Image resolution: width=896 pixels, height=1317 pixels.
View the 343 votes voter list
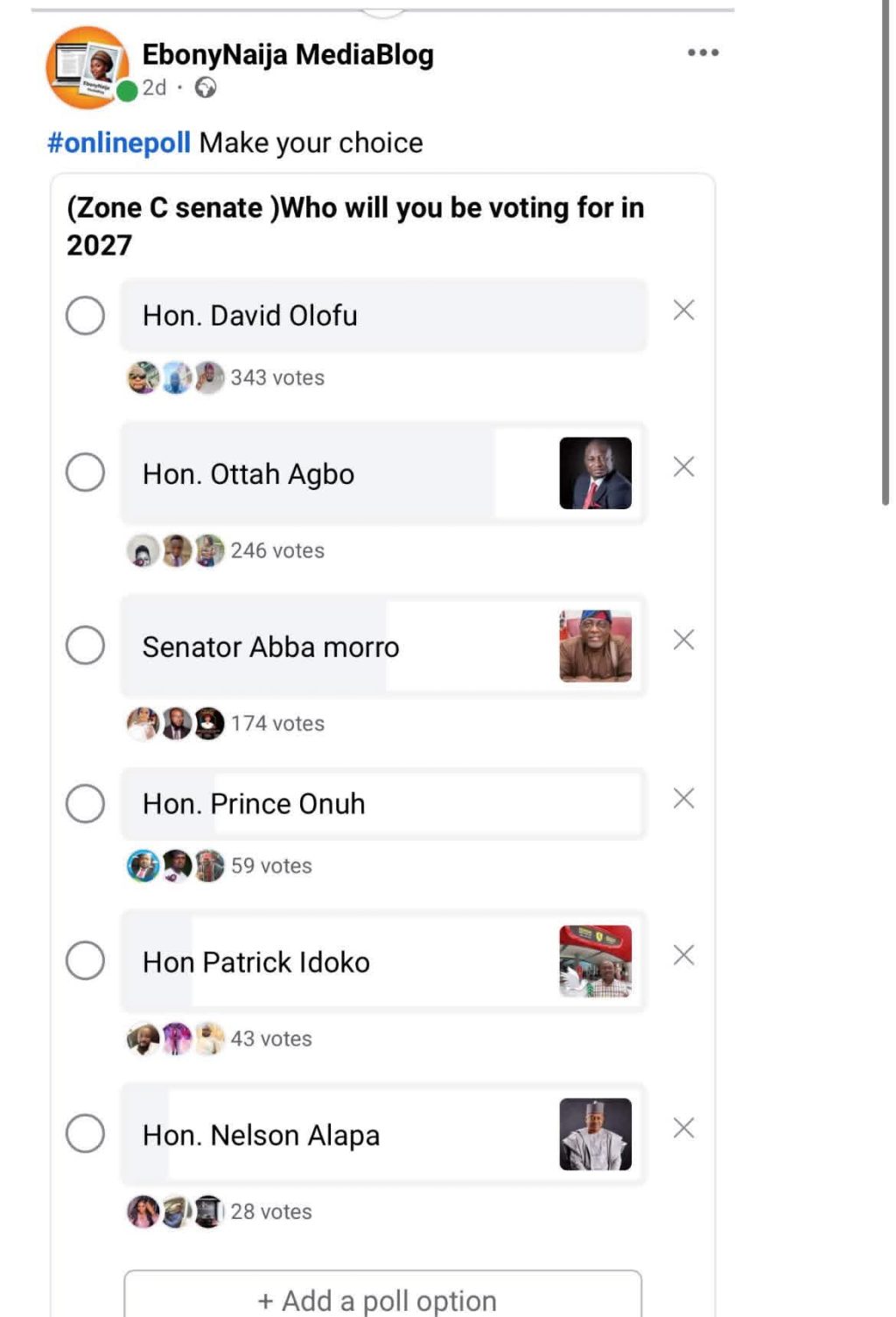coord(276,377)
